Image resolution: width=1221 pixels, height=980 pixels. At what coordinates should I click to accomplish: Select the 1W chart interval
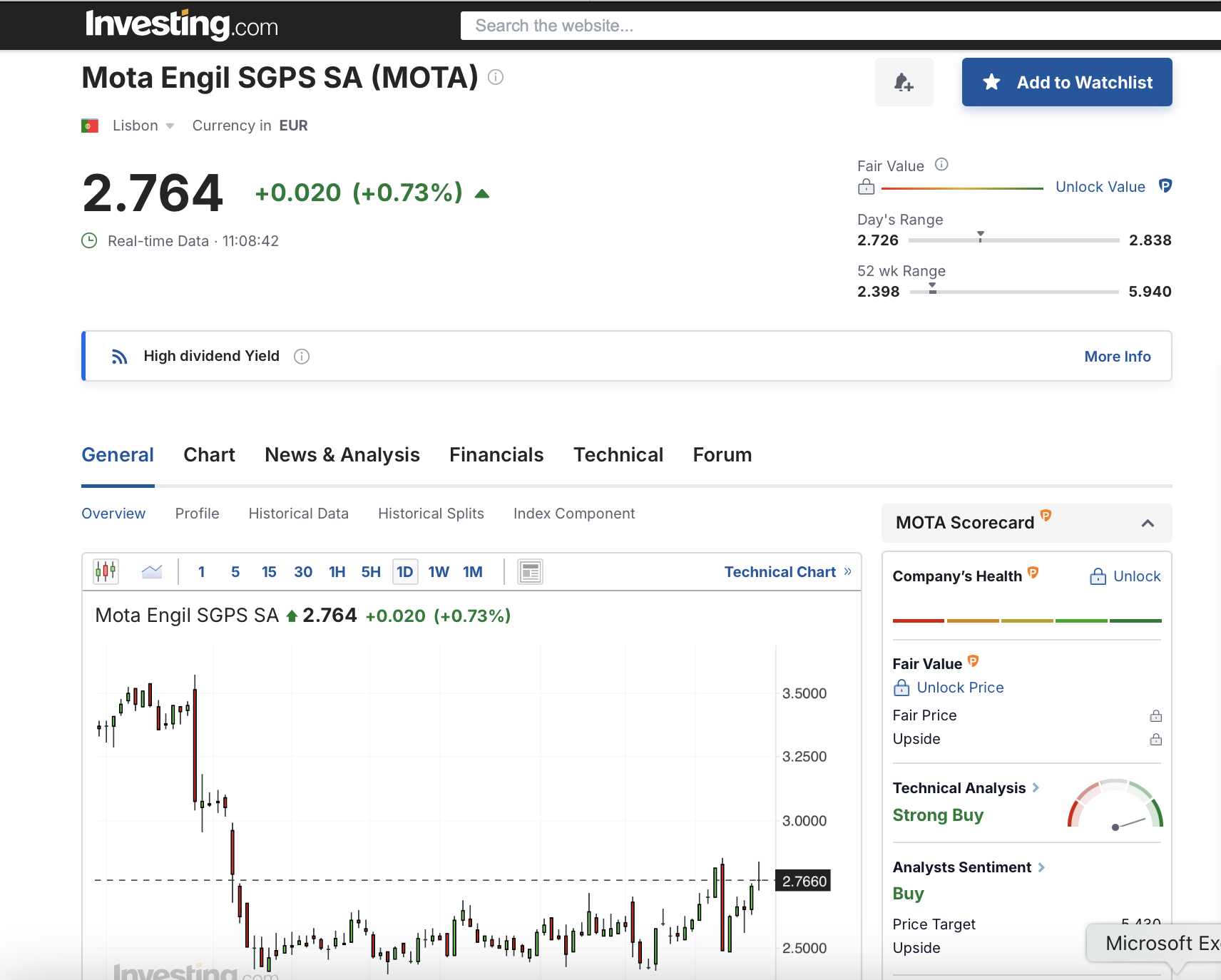click(x=439, y=572)
